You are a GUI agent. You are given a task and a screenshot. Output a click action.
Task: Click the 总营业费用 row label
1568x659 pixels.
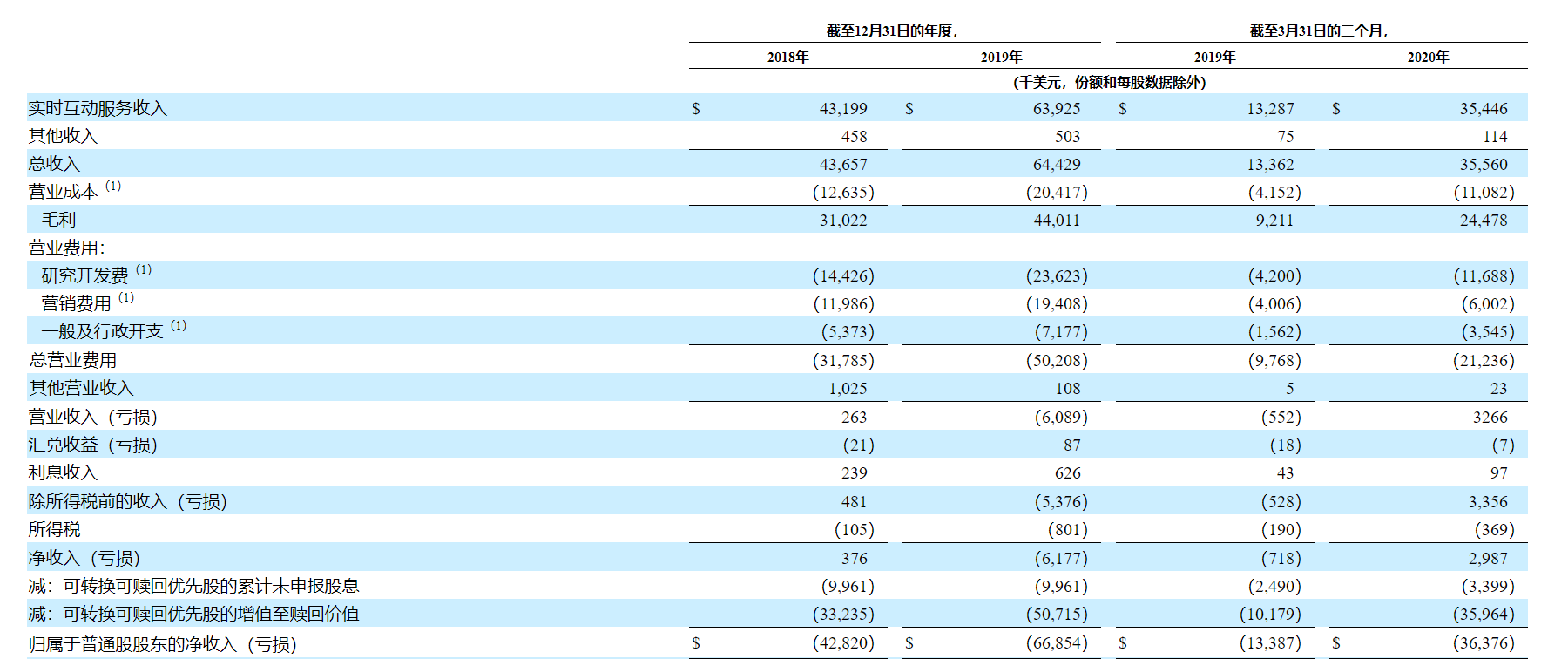73,360
